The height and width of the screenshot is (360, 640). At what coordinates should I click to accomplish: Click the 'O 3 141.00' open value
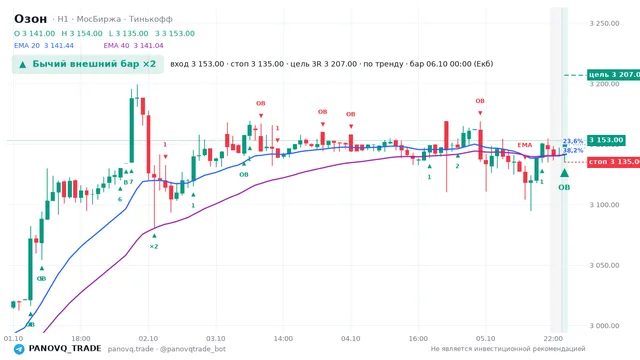pos(34,33)
